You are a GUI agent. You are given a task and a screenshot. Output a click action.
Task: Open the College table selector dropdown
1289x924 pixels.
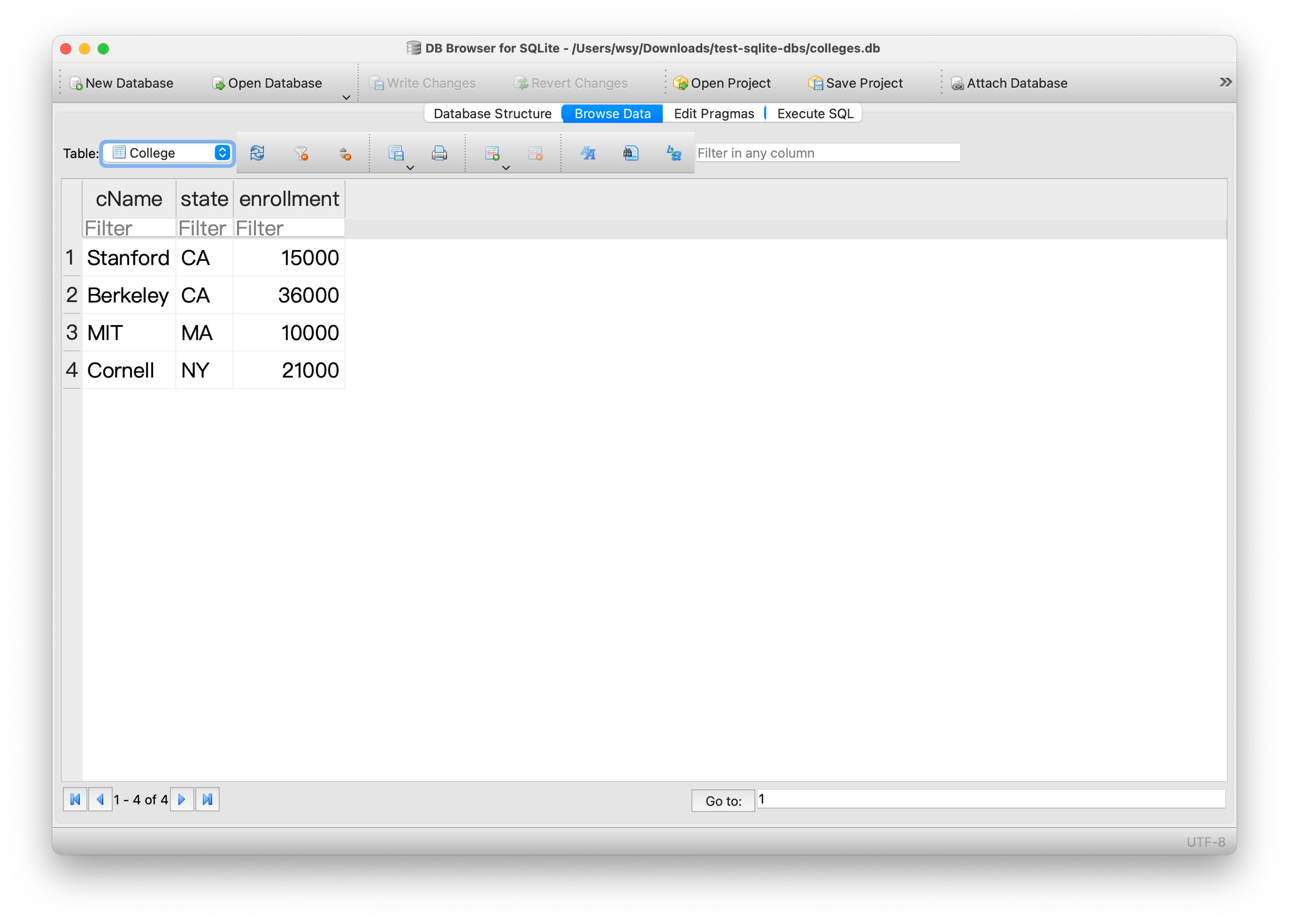[168, 153]
